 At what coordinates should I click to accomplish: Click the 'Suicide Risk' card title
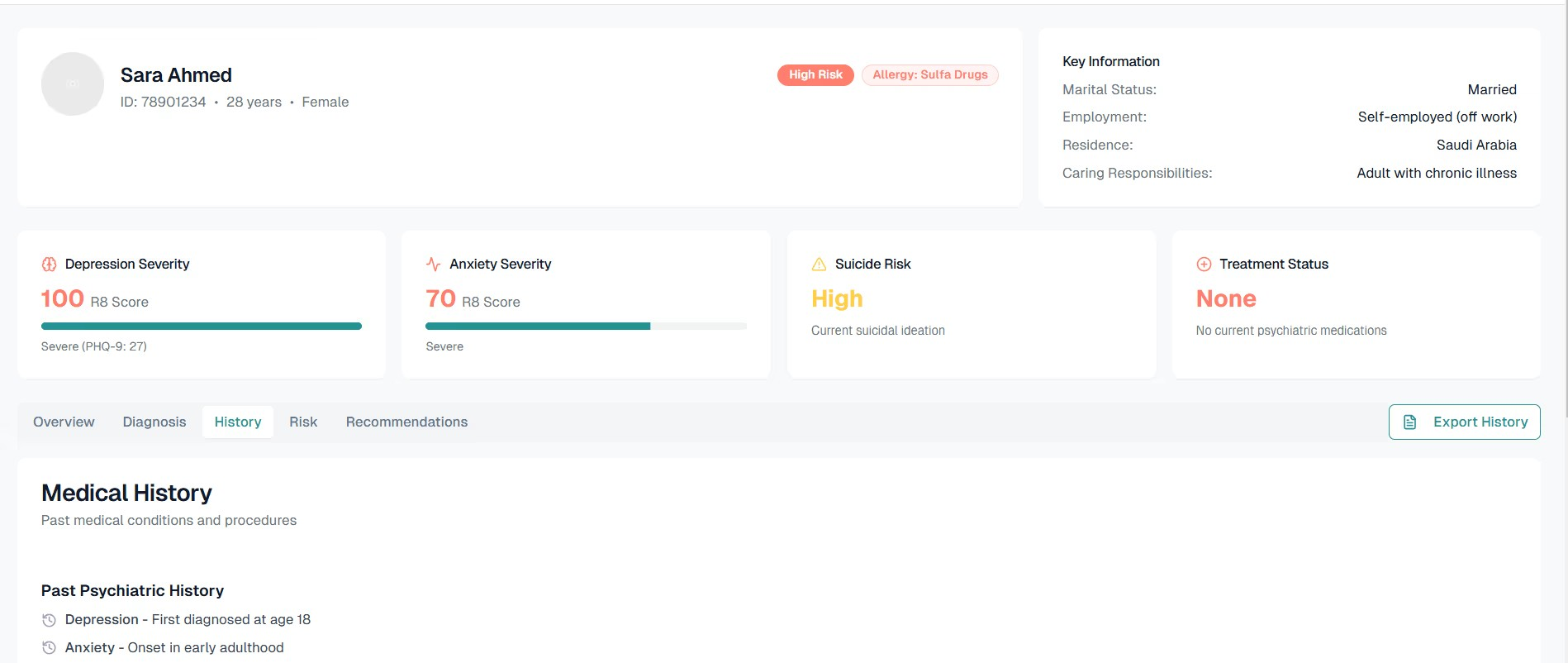coord(872,264)
